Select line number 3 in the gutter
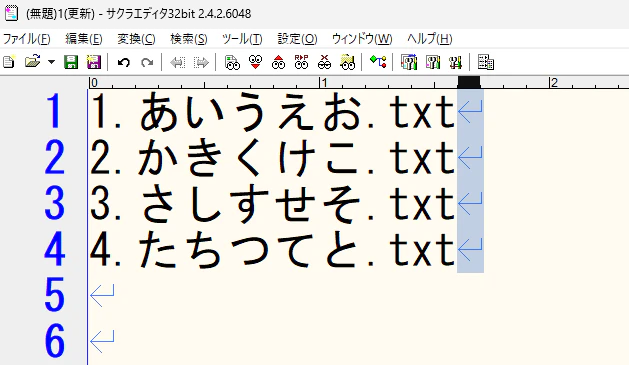629x365 pixels. [x=54, y=203]
